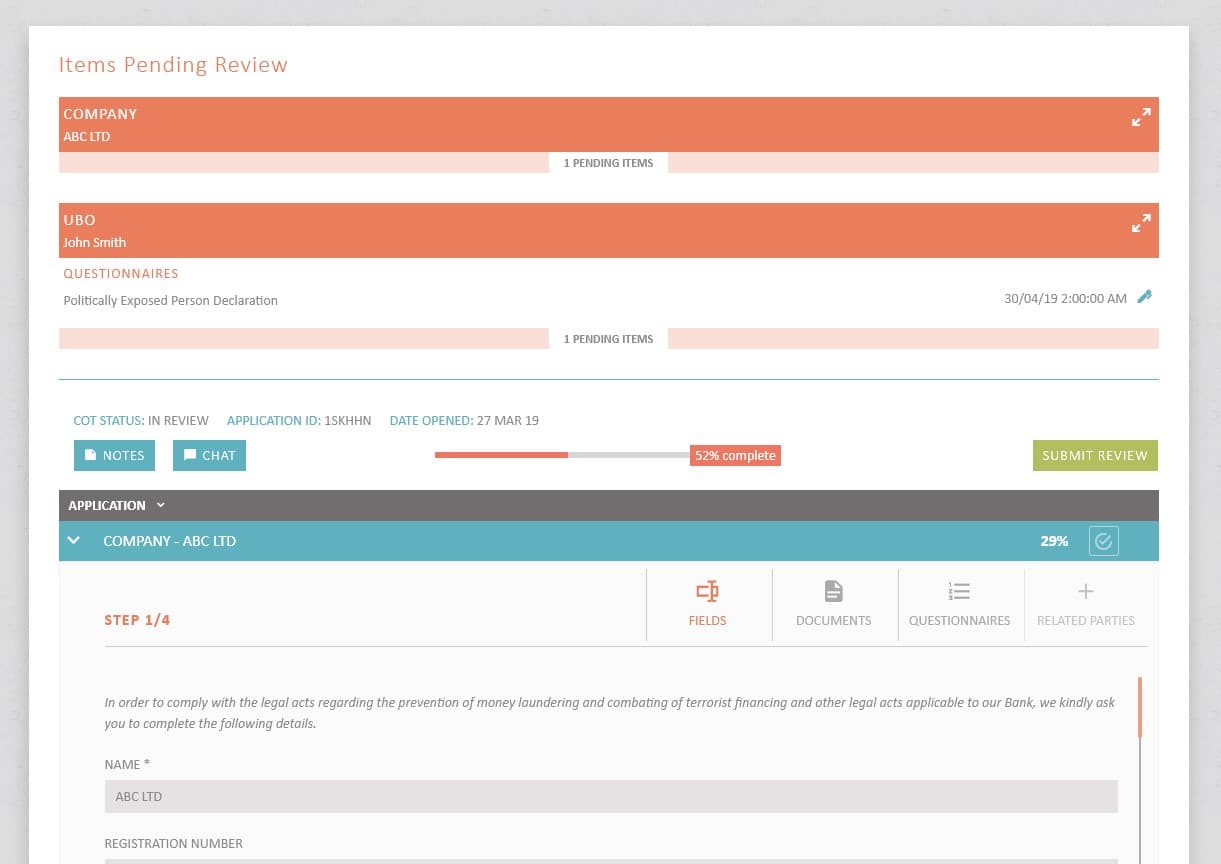
Task: Select the QUESTIONNAIRES heading under UBO
Action: (121, 274)
